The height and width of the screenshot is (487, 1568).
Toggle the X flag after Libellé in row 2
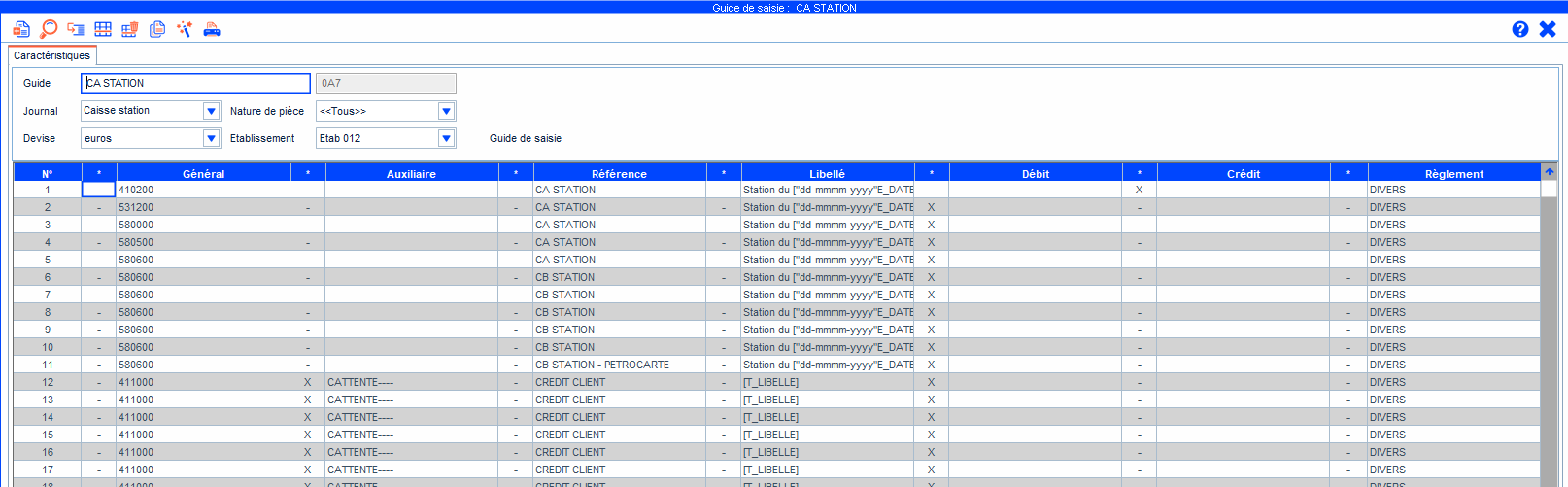931,207
